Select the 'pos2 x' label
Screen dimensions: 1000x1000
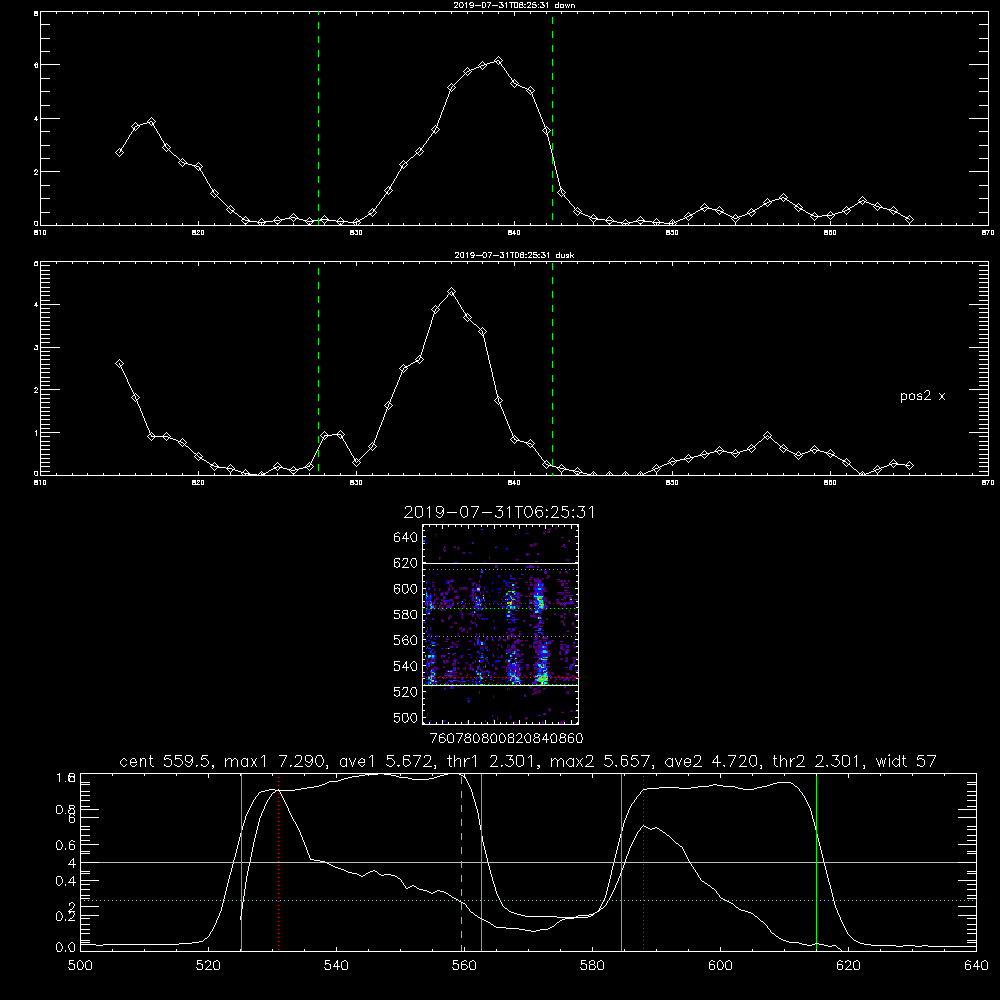click(922, 396)
